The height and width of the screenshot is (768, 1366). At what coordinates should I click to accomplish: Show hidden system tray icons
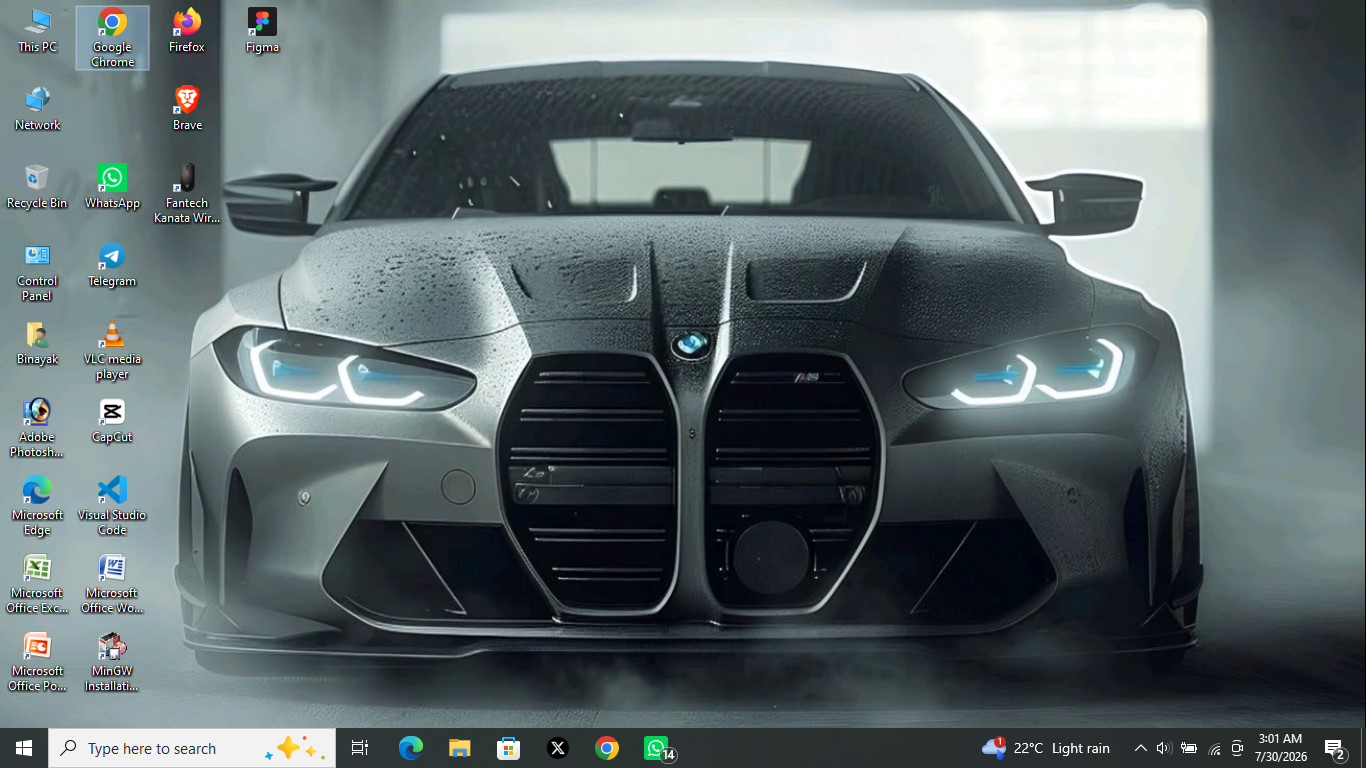[1140, 748]
